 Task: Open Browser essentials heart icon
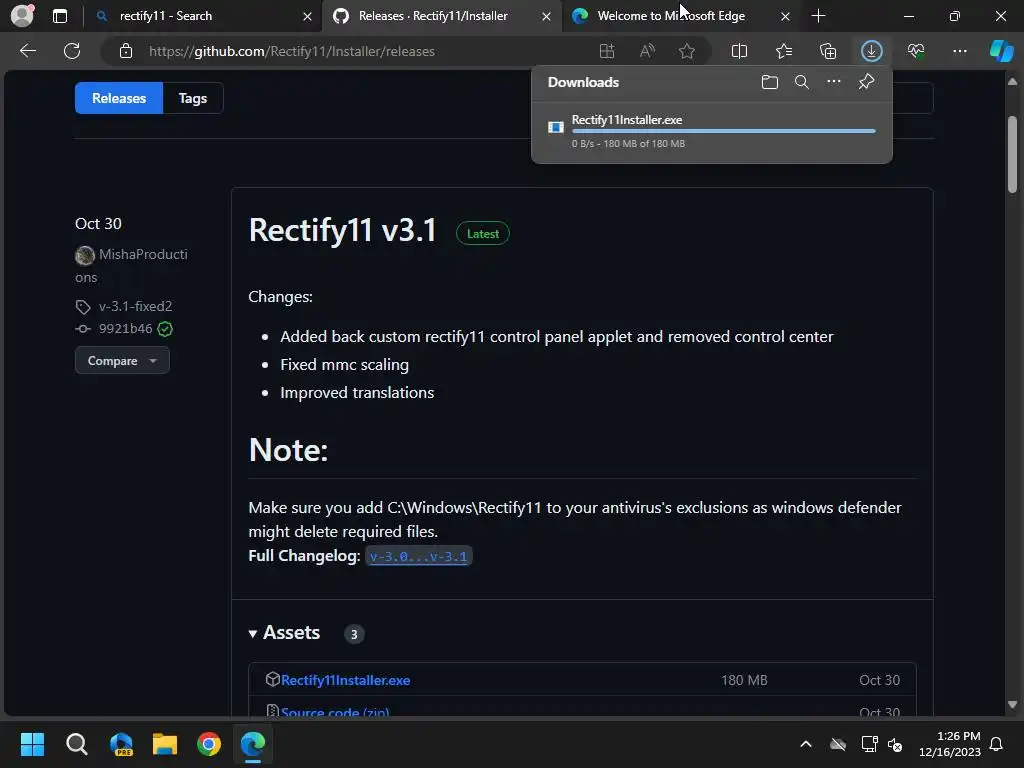[x=916, y=51]
